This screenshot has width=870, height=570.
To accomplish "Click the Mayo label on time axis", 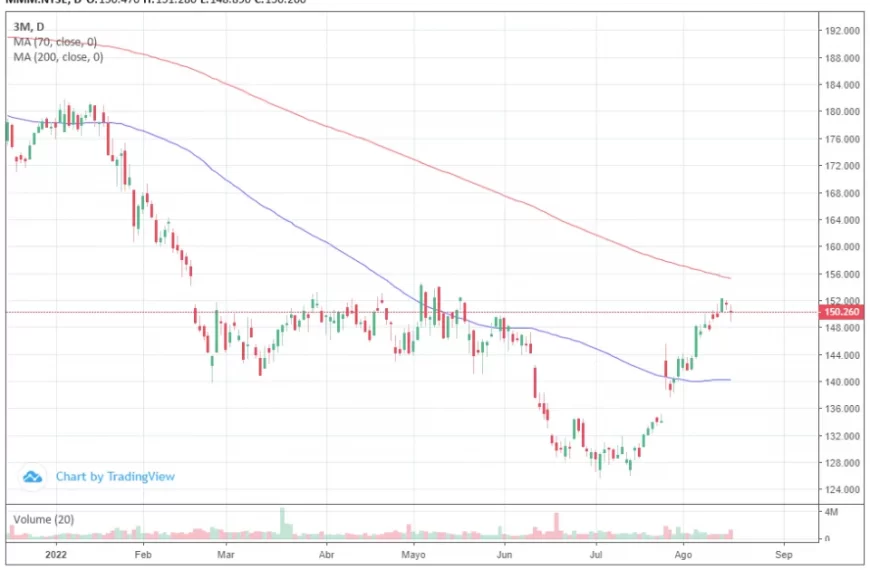I will click(x=413, y=554).
